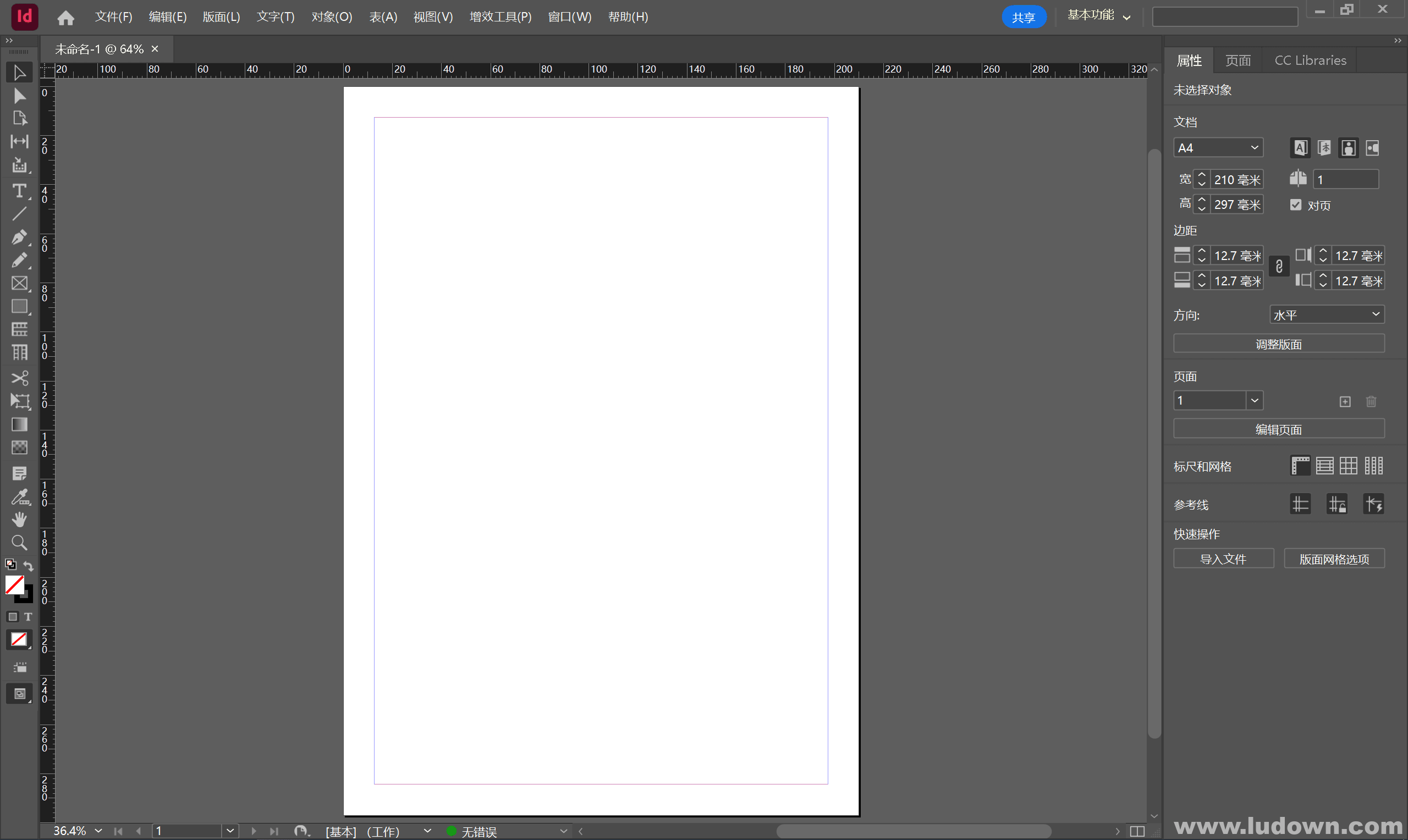Switch to the 页面 panel tab
Image resolution: width=1408 pixels, height=840 pixels.
(1237, 60)
